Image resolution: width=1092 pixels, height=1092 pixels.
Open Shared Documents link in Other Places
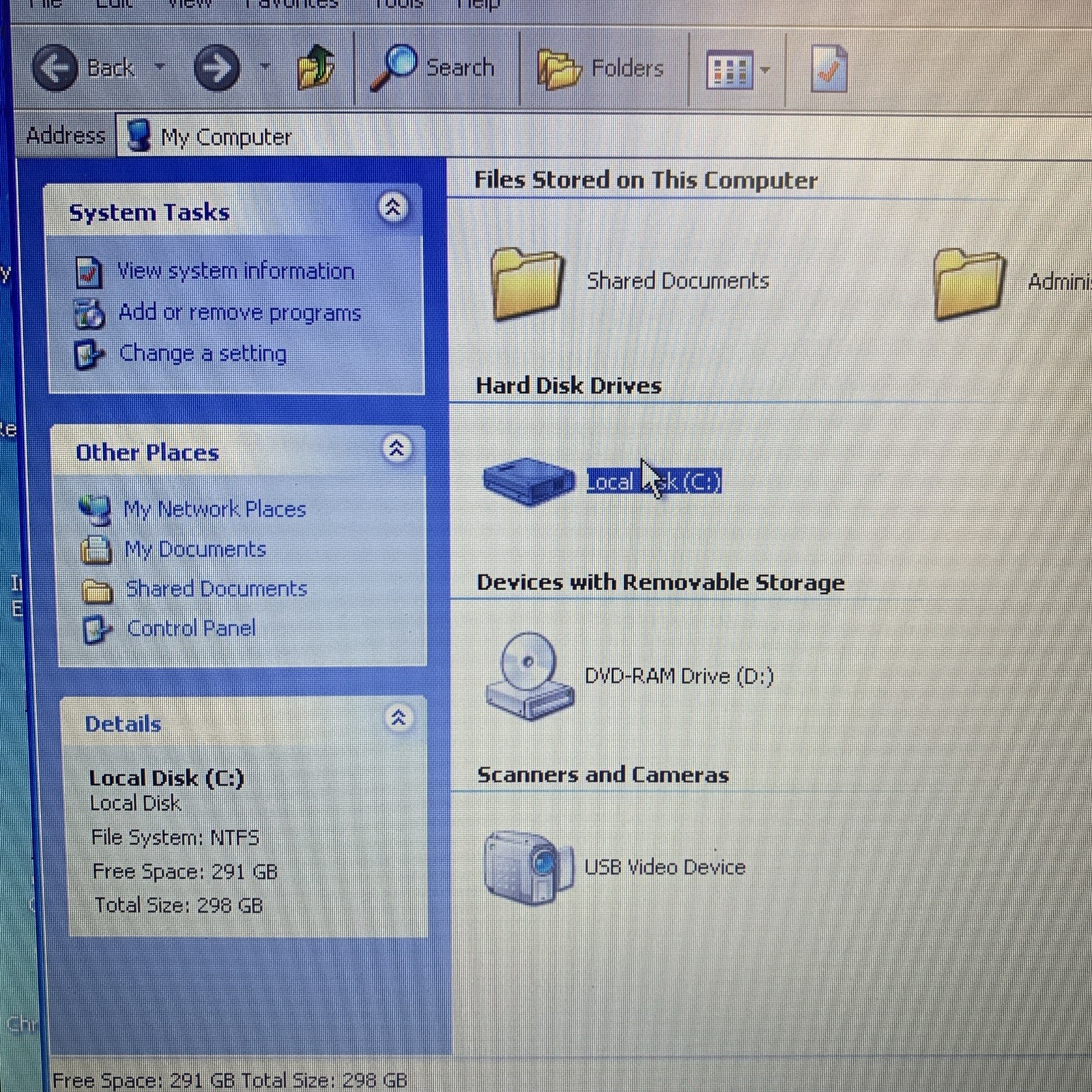coord(216,588)
